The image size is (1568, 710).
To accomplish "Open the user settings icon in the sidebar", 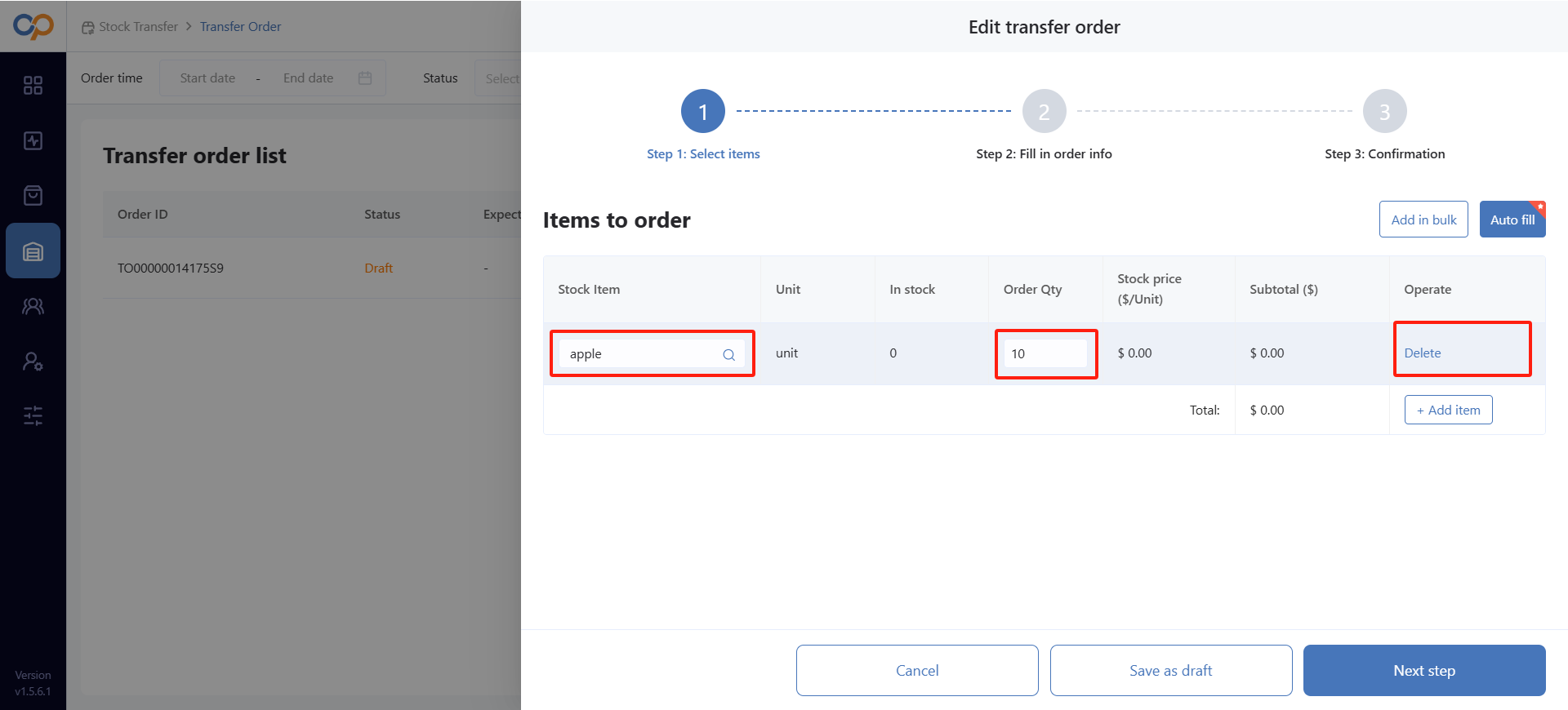I will 33,362.
